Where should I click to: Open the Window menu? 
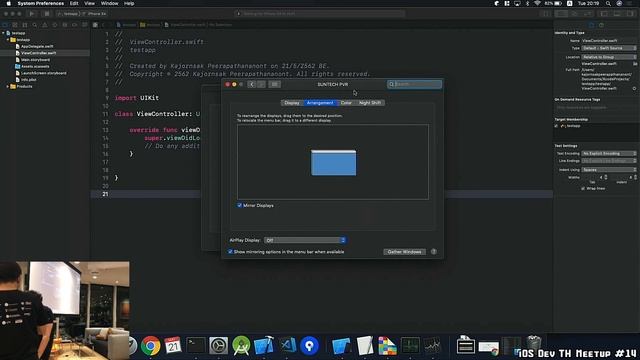pos(109,3)
